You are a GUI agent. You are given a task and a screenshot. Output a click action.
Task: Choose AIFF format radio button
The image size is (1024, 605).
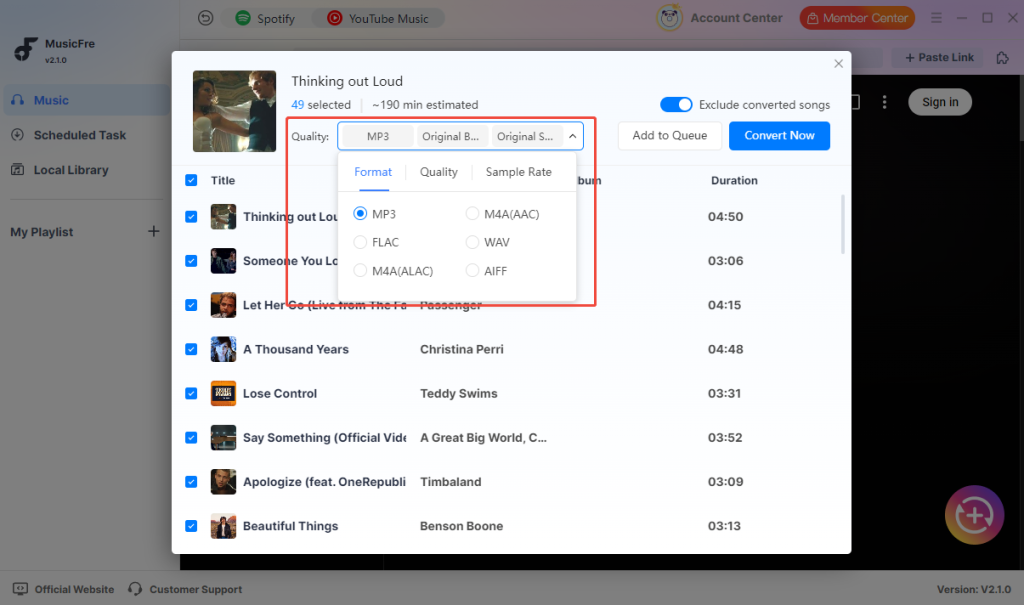[x=472, y=270]
